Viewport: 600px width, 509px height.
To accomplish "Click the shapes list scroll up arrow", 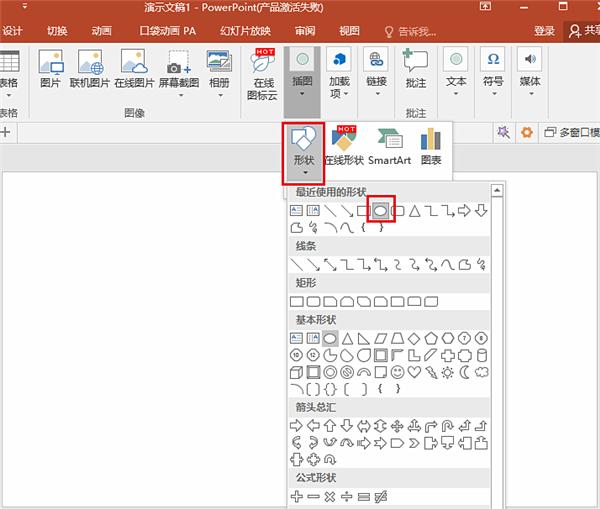I will pos(497,190).
